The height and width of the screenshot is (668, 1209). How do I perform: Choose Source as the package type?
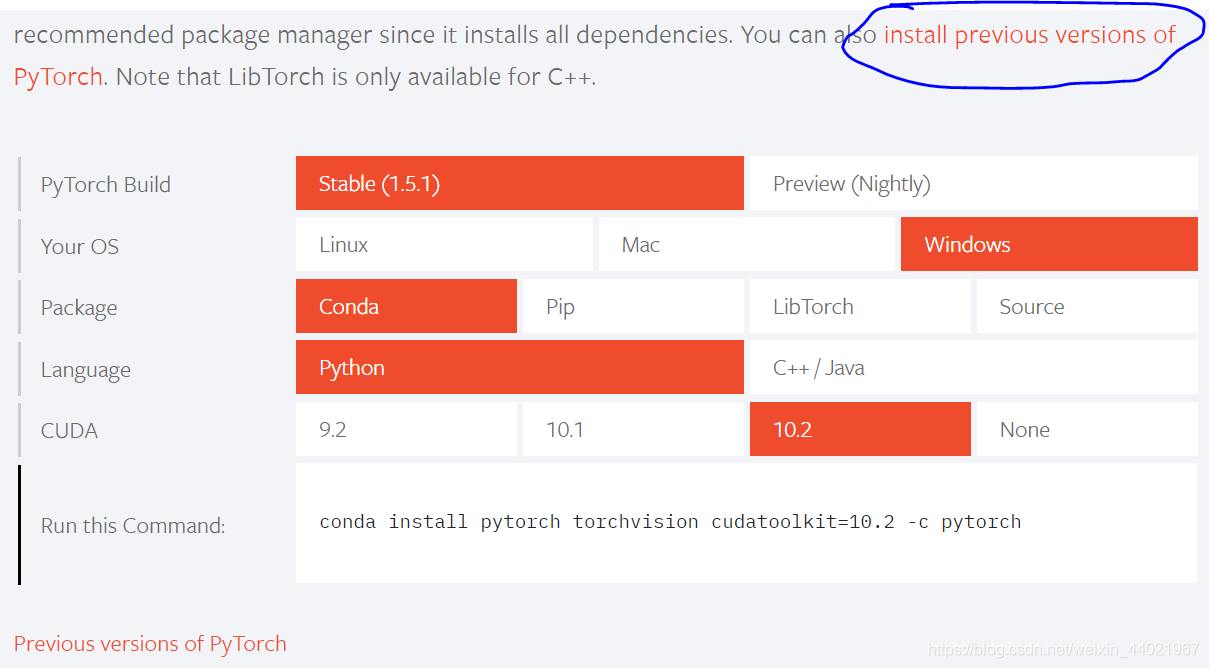click(1086, 306)
